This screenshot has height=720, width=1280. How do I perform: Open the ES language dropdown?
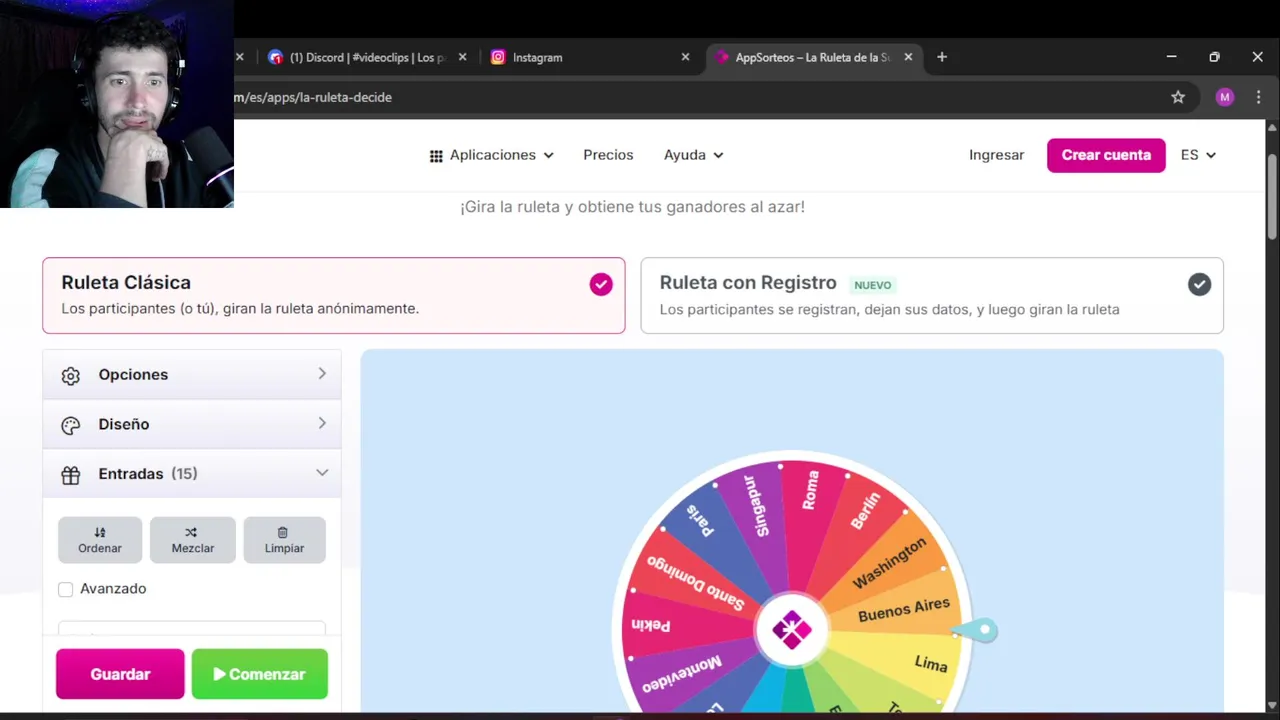1198,155
